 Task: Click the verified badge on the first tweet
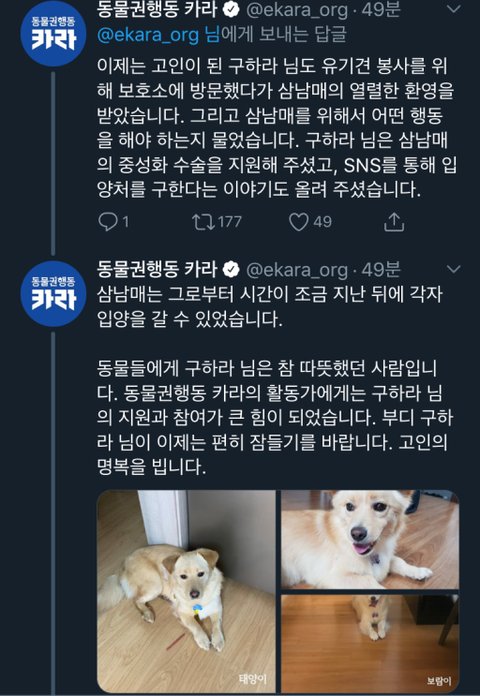click(231, 11)
